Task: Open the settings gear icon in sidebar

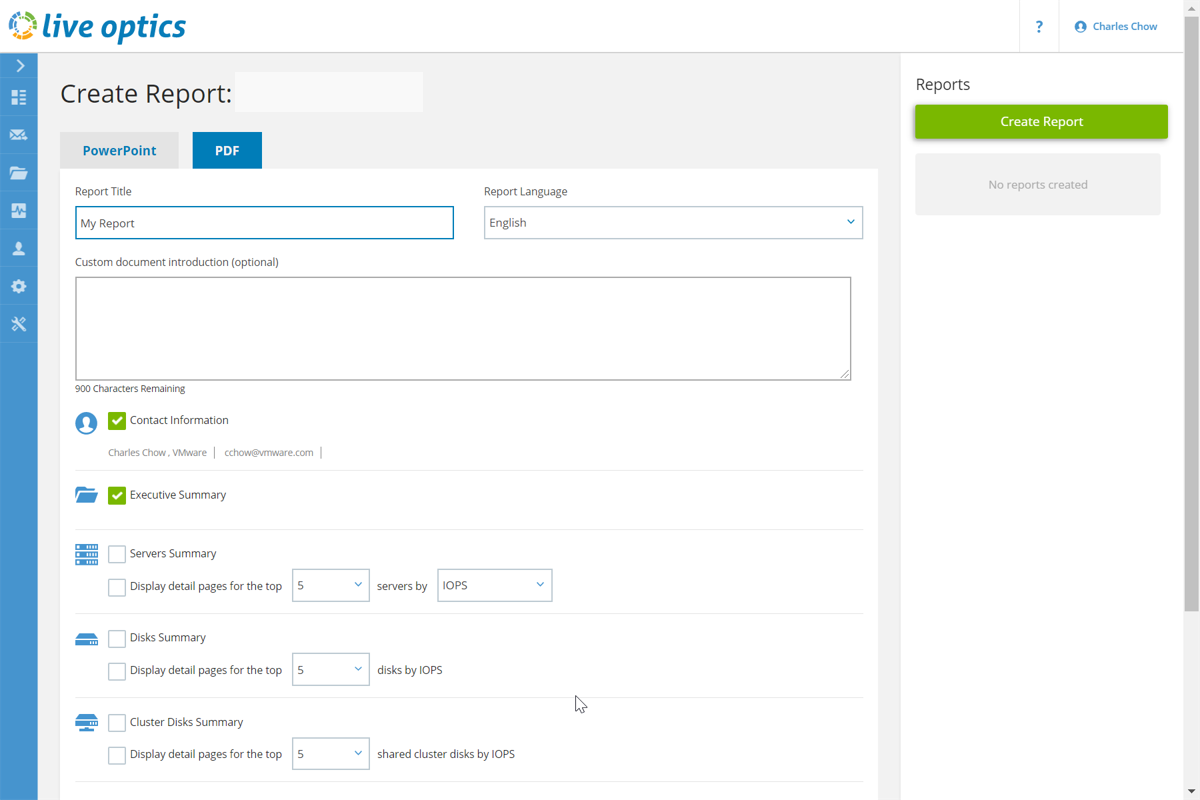Action: point(19,287)
